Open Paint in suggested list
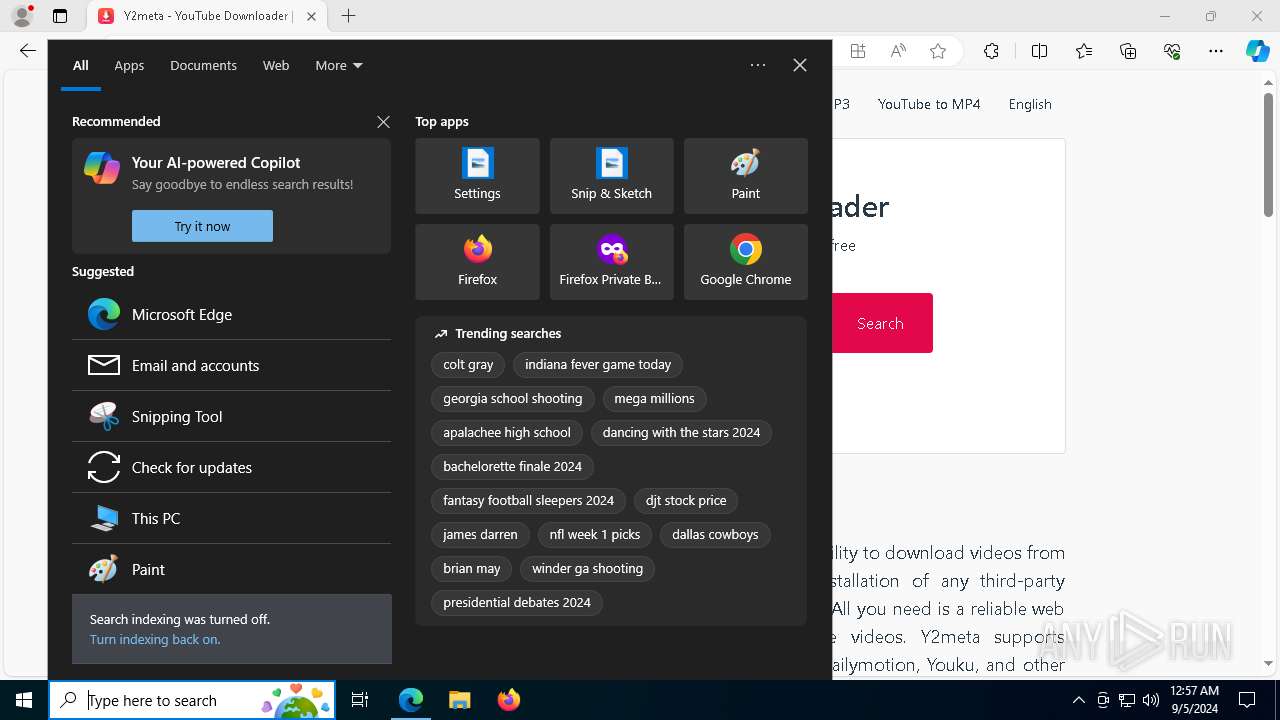The image size is (1280, 720). click(x=231, y=569)
